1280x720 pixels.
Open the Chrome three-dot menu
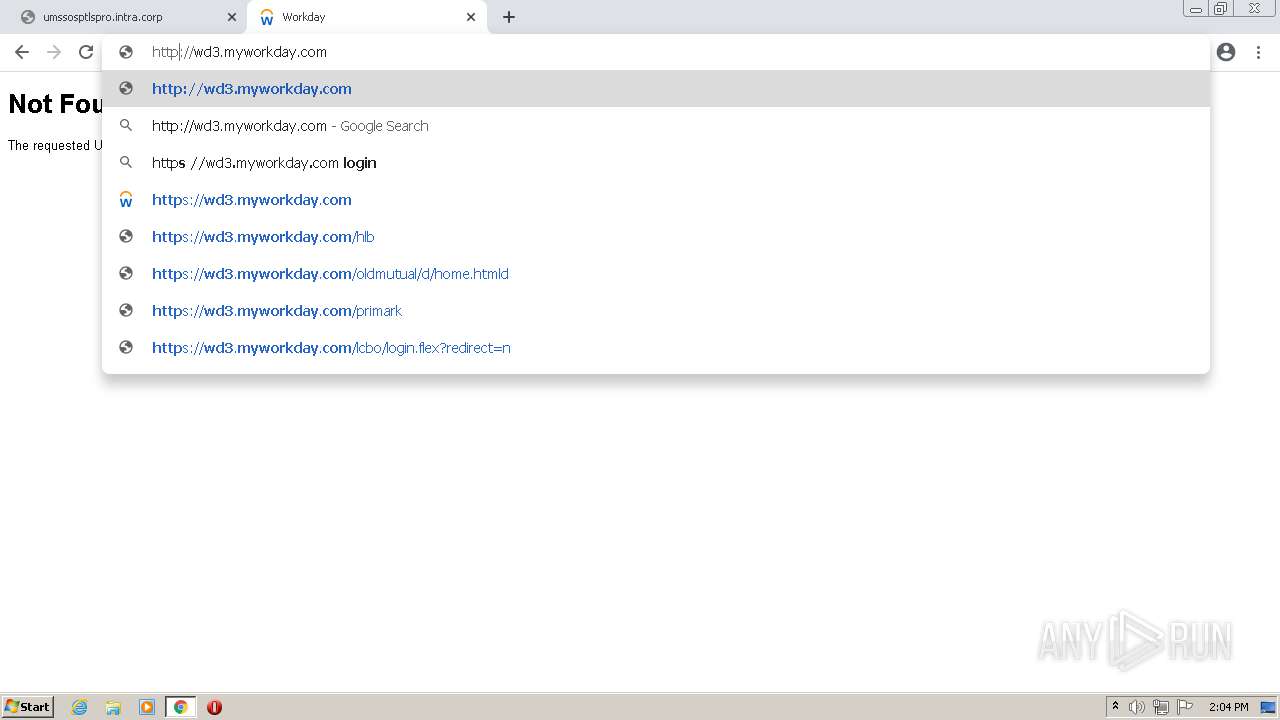coord(1258,52)
